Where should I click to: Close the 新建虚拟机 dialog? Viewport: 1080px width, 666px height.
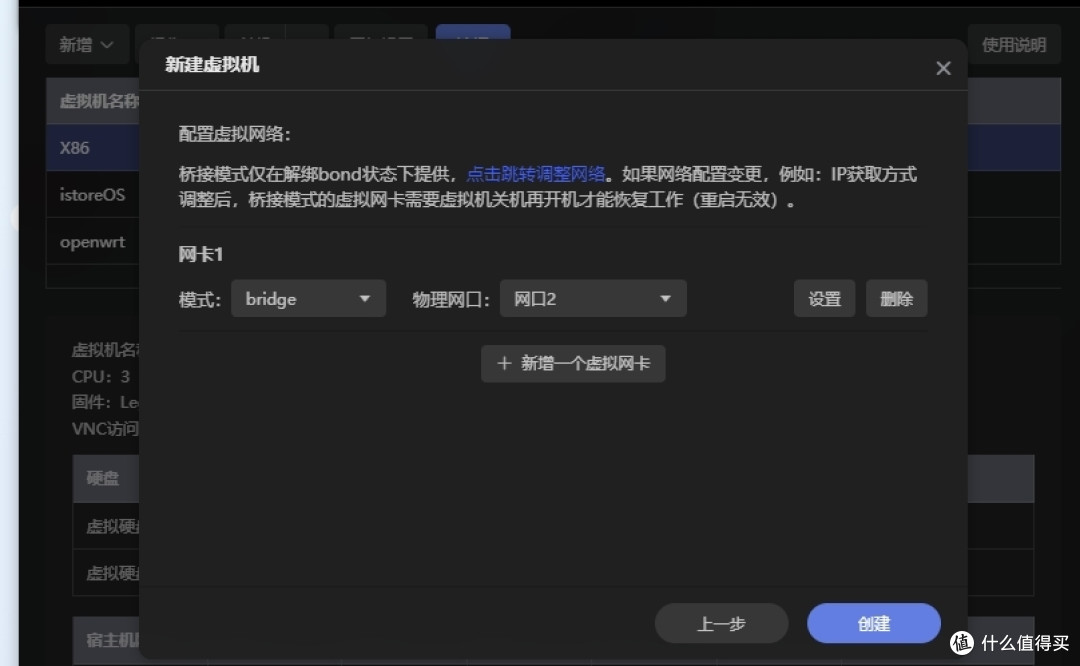(943, 68)
